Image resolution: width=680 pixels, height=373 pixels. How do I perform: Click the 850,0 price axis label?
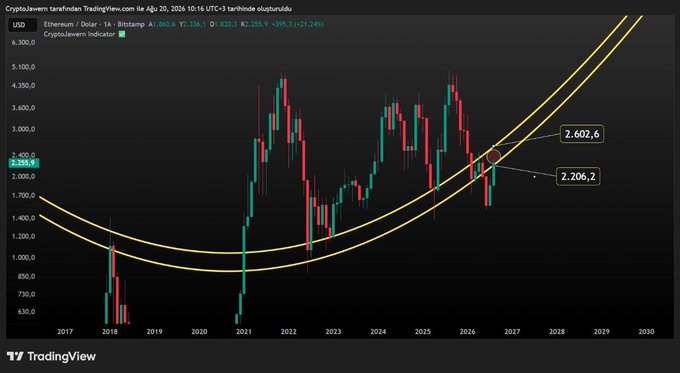pos(27,276)
